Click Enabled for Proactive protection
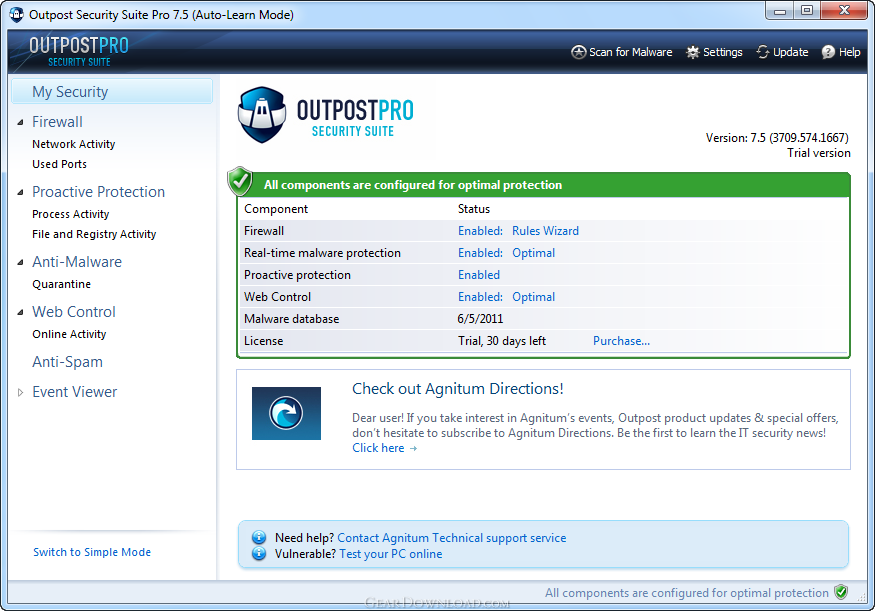 click(479, 275)
